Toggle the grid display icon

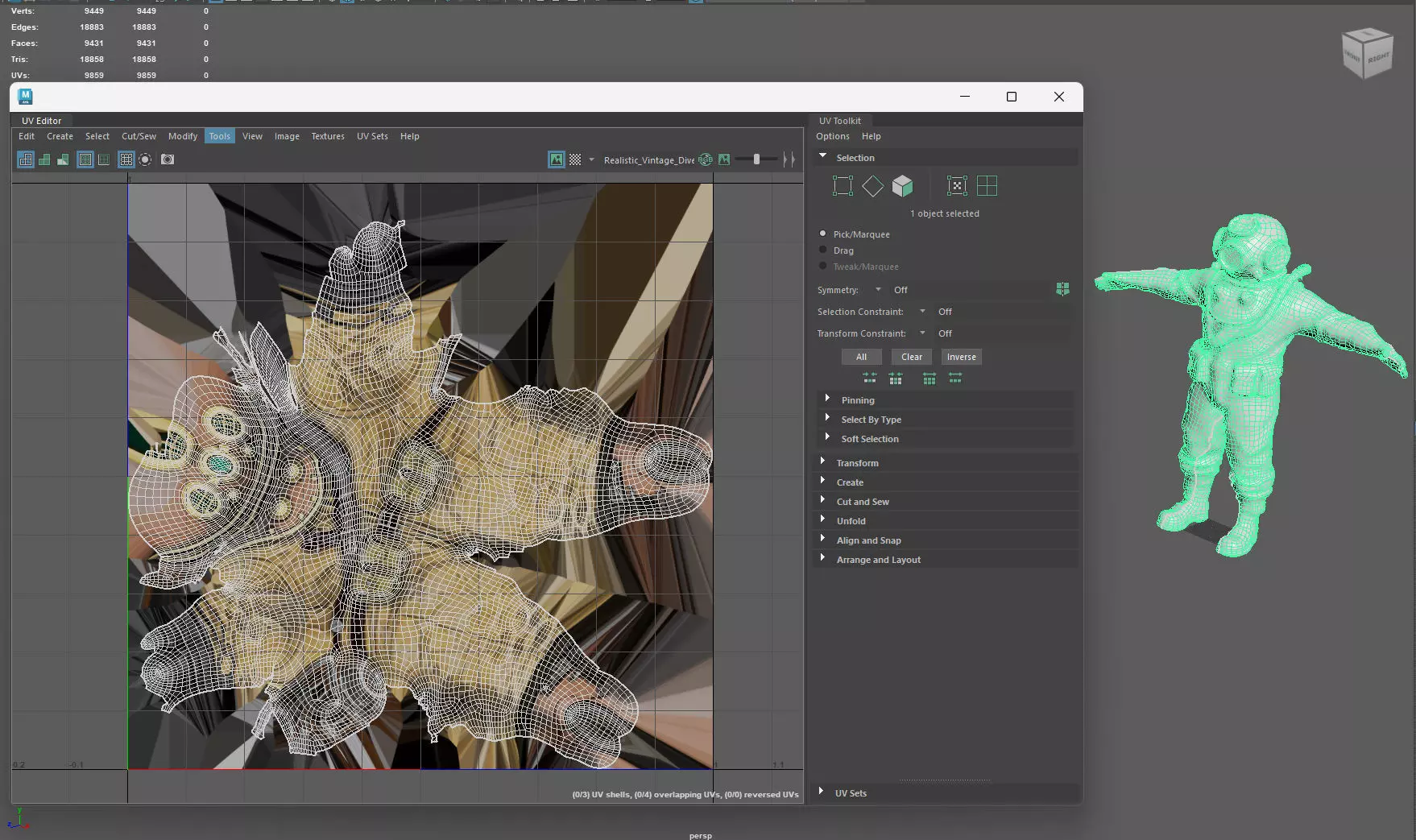click(x=126, y=159)
